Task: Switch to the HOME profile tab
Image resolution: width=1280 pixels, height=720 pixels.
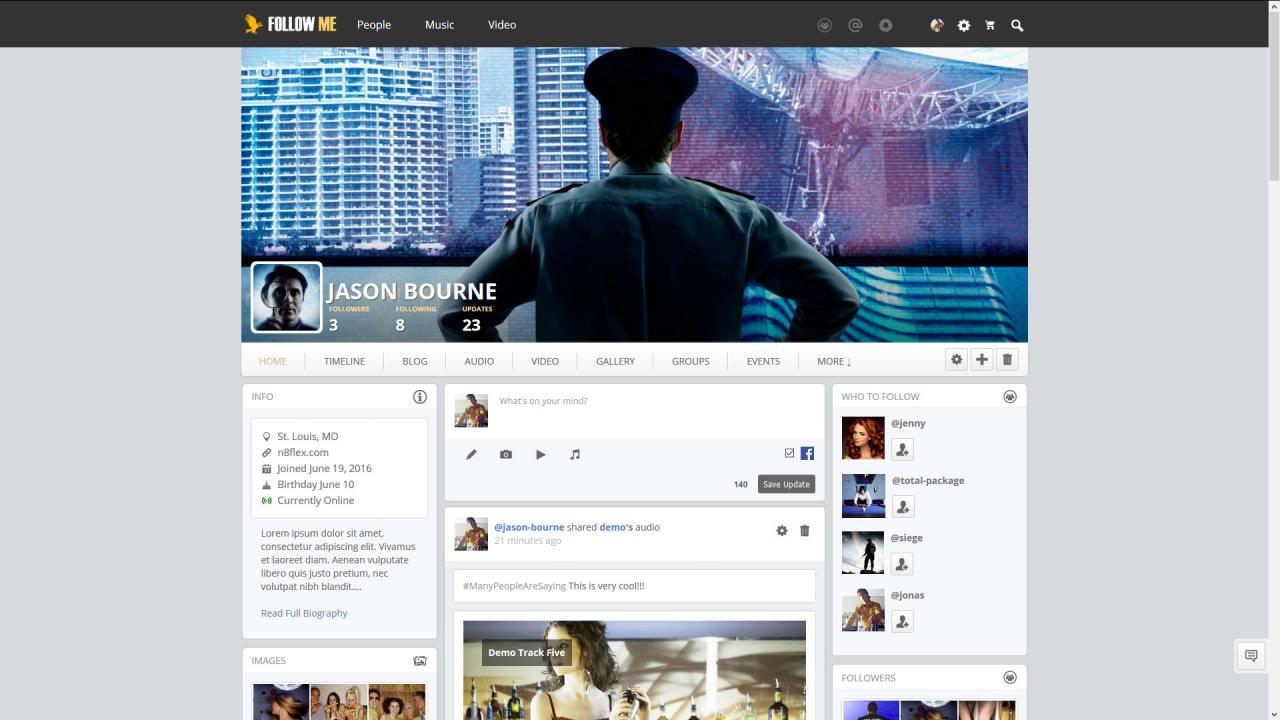Action: [x=273, y=361]
